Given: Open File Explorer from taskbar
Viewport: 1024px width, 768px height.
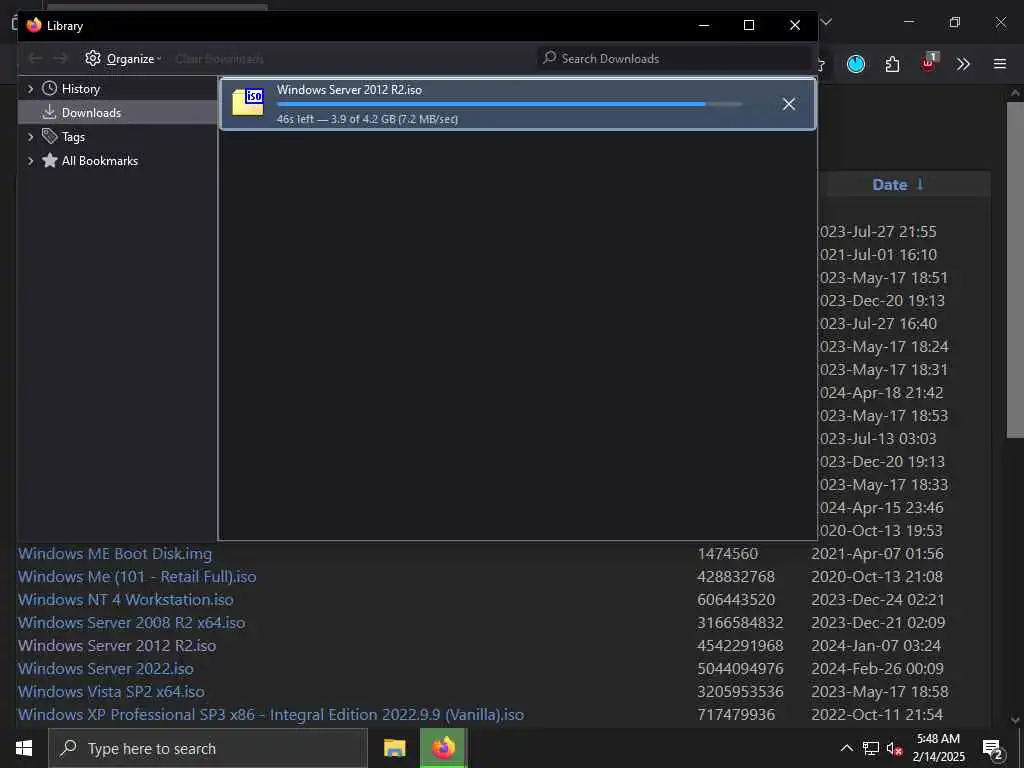Looking at the screenshot, I should click(x=394, y=748).
